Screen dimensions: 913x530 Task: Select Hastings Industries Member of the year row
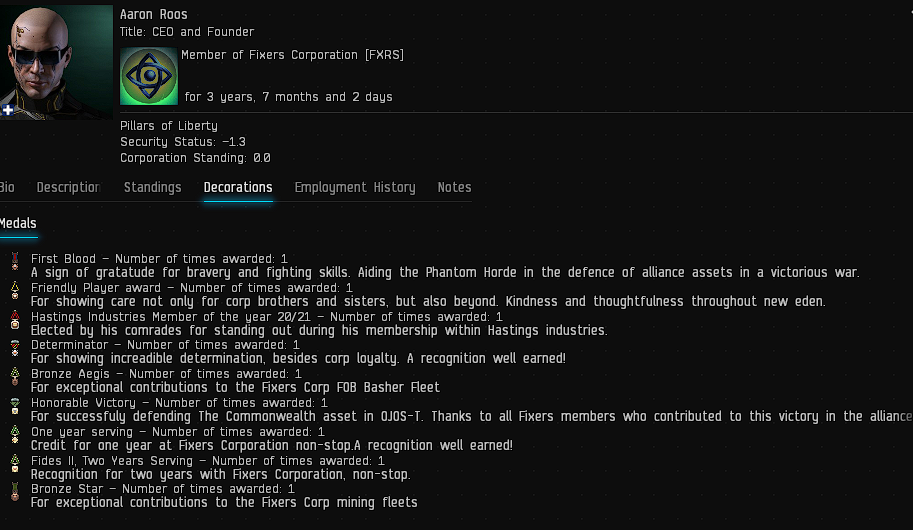(x=267, y=317)
